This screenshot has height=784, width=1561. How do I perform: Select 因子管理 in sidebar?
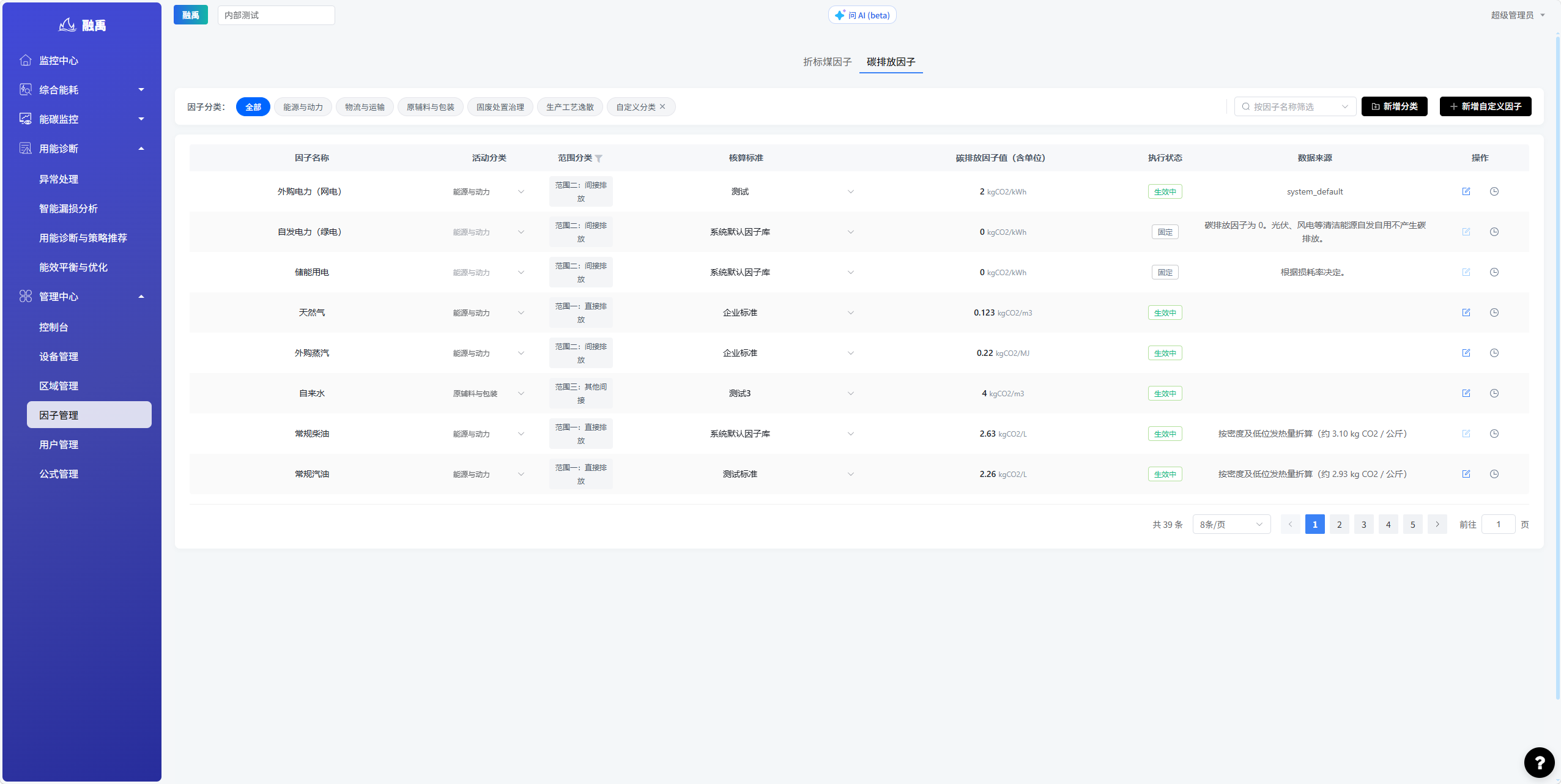pyautogui.click(x=89, y=415)
